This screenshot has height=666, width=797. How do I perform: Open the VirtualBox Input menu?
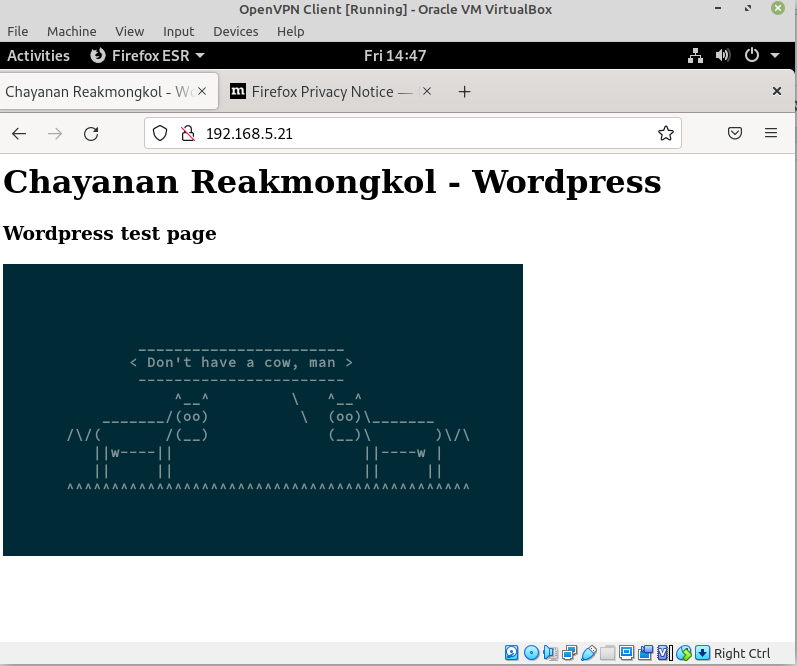pyautogui.click(x=178, y=32)
